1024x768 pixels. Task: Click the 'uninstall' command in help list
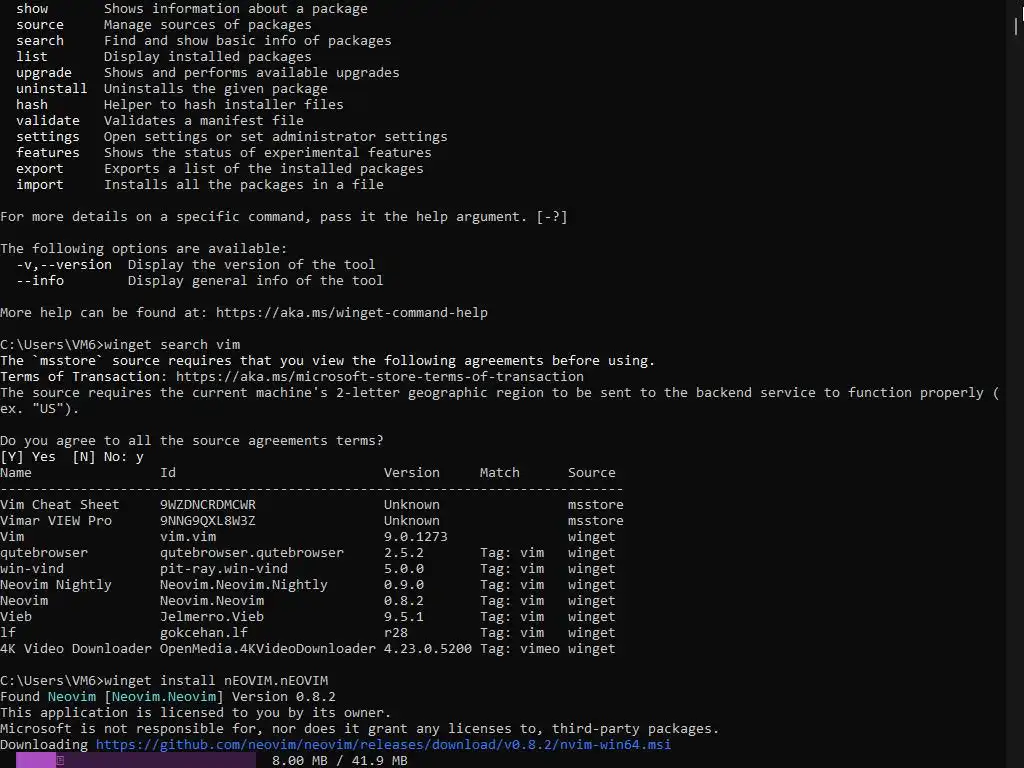click(x=52, y=89)
